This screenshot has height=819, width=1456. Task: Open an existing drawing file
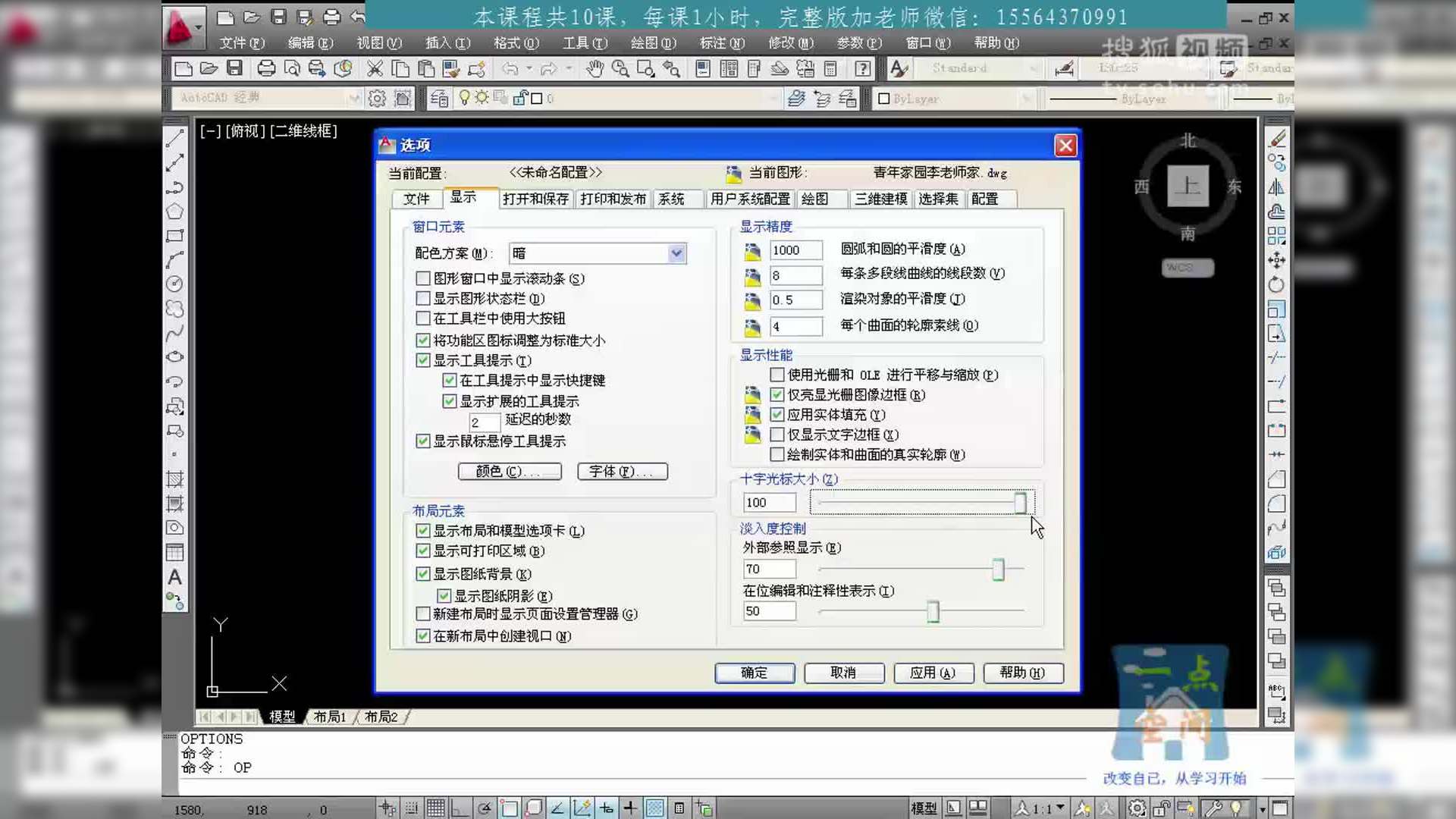[209, 69]
